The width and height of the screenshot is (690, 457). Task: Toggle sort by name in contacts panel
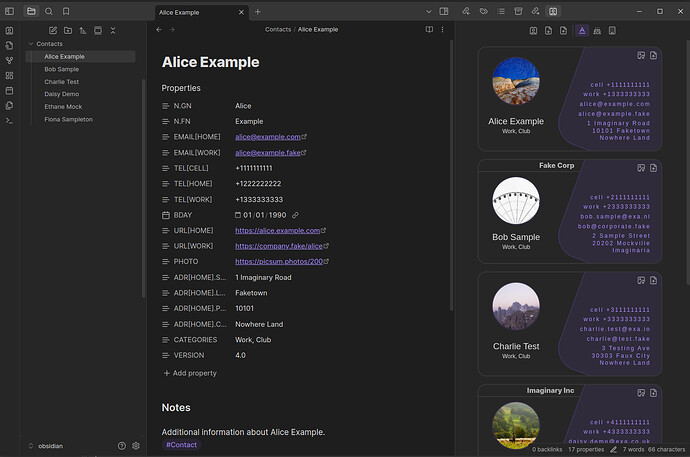(x=582, y=31)
